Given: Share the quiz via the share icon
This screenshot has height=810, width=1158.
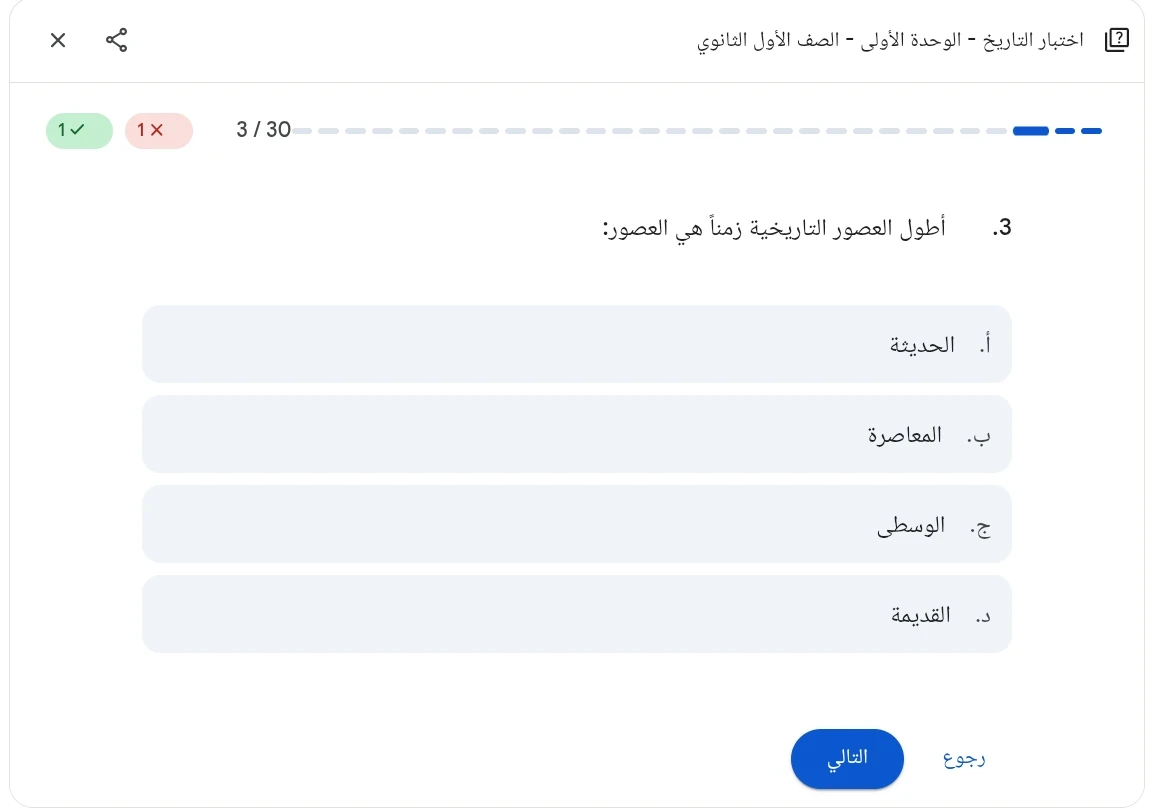Looking at the screenshot, I should (117, 40).
